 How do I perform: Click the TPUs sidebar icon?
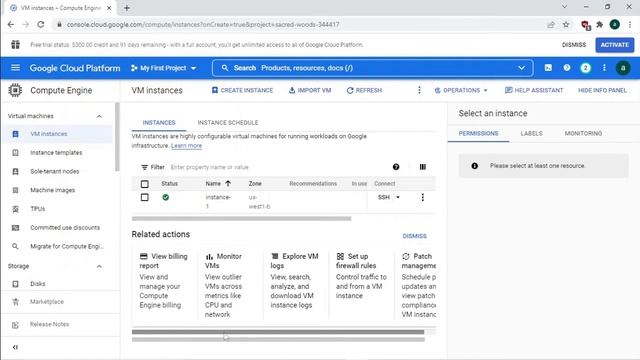click(16, 209)
